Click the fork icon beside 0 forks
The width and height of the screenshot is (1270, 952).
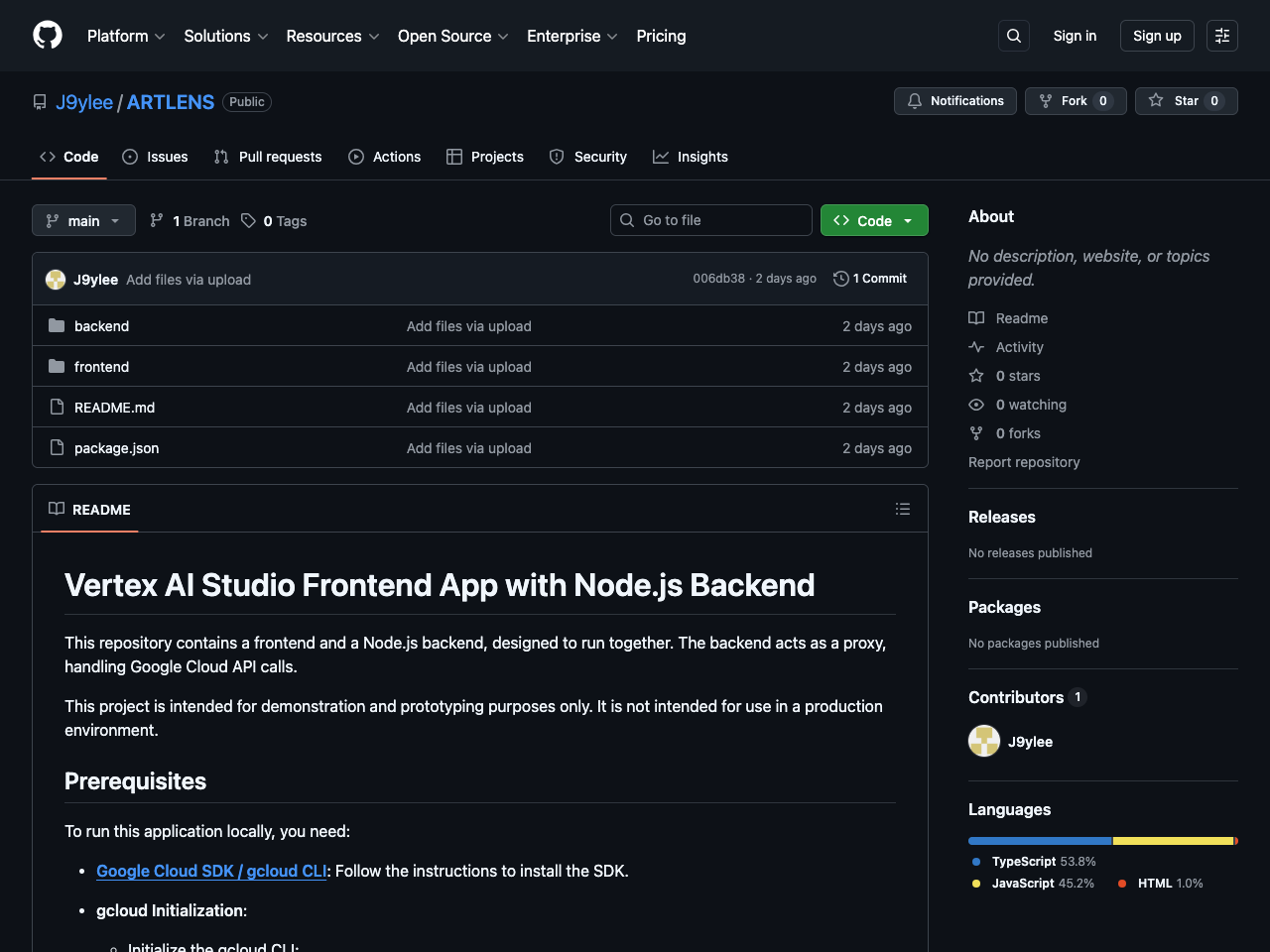[x=976, y=433]
